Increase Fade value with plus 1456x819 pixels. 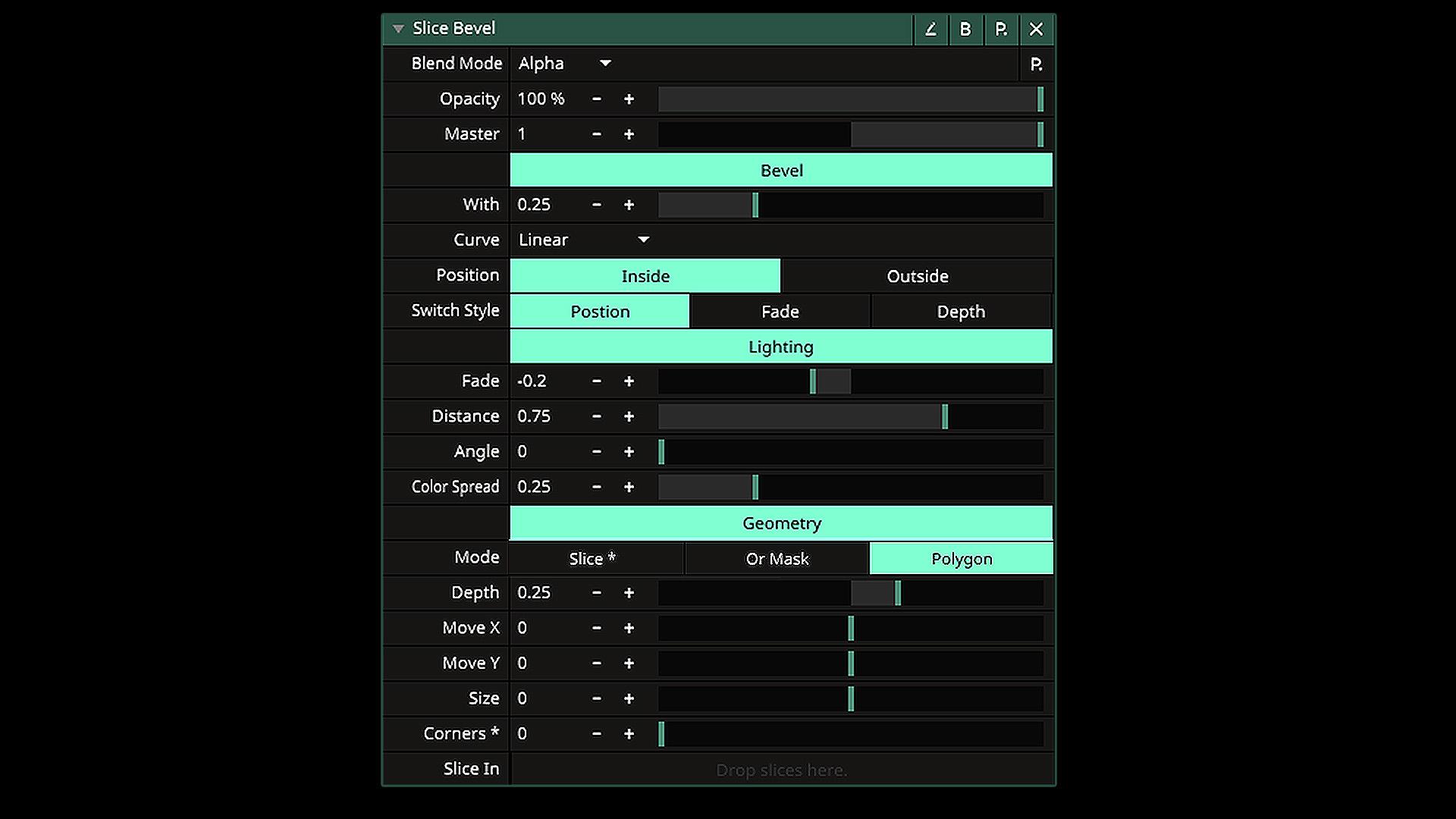tap(629, 381)
